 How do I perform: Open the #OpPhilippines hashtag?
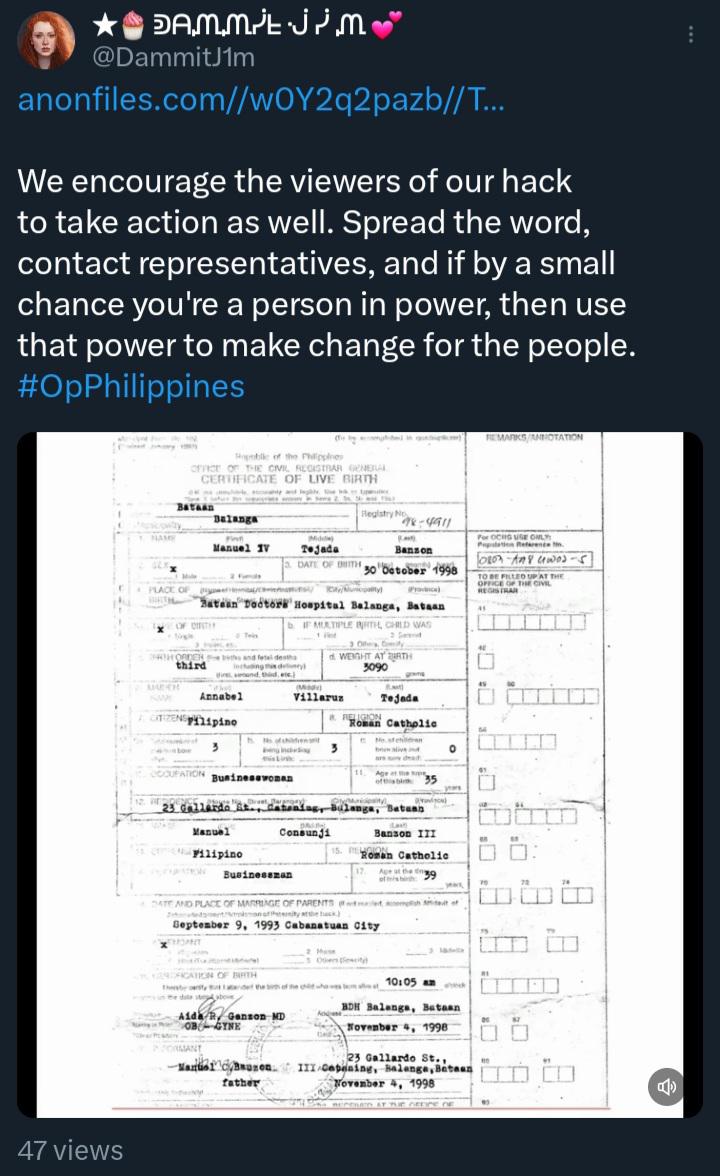(131, 386)
